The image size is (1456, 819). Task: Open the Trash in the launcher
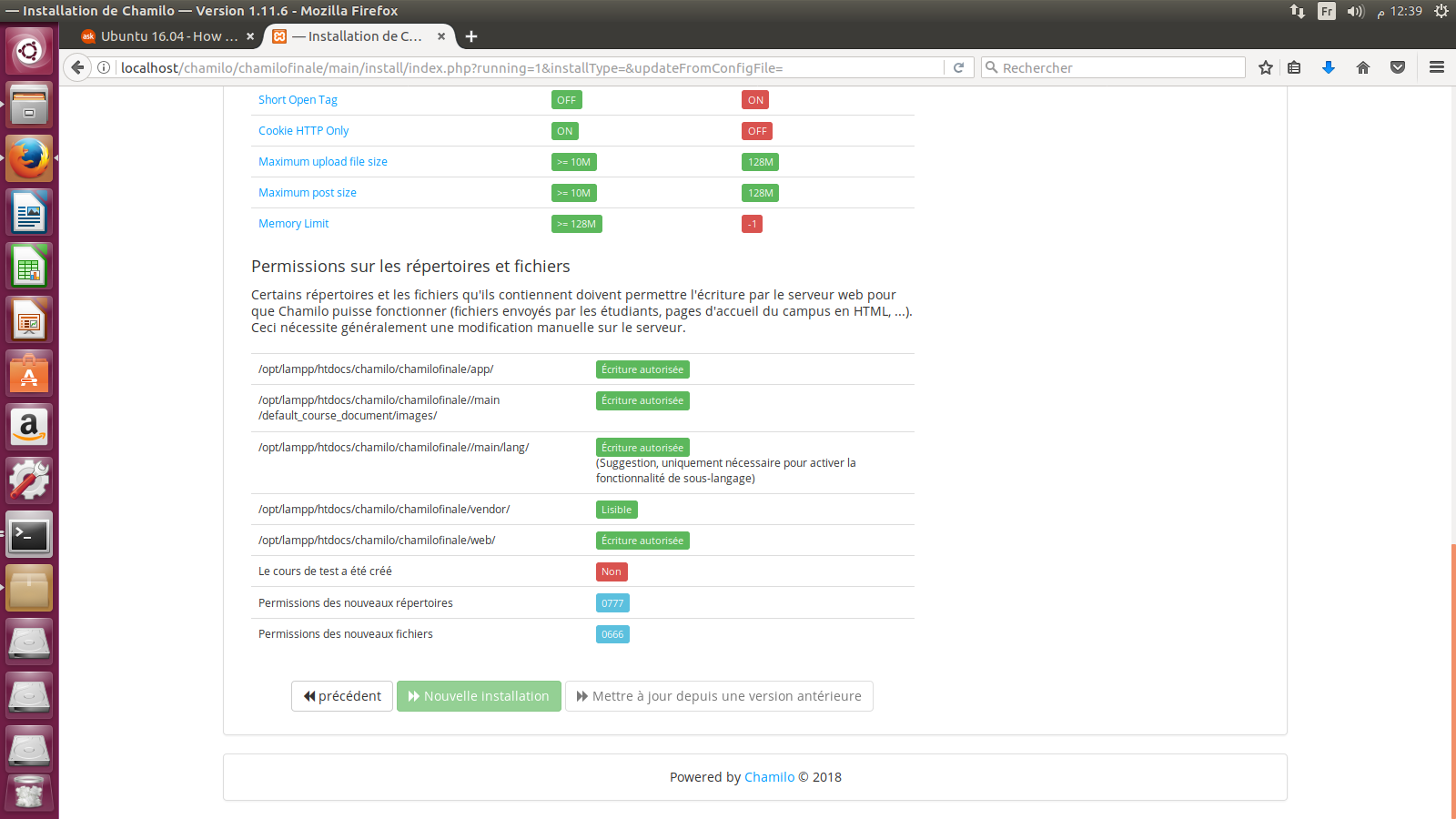coord(29,794)
